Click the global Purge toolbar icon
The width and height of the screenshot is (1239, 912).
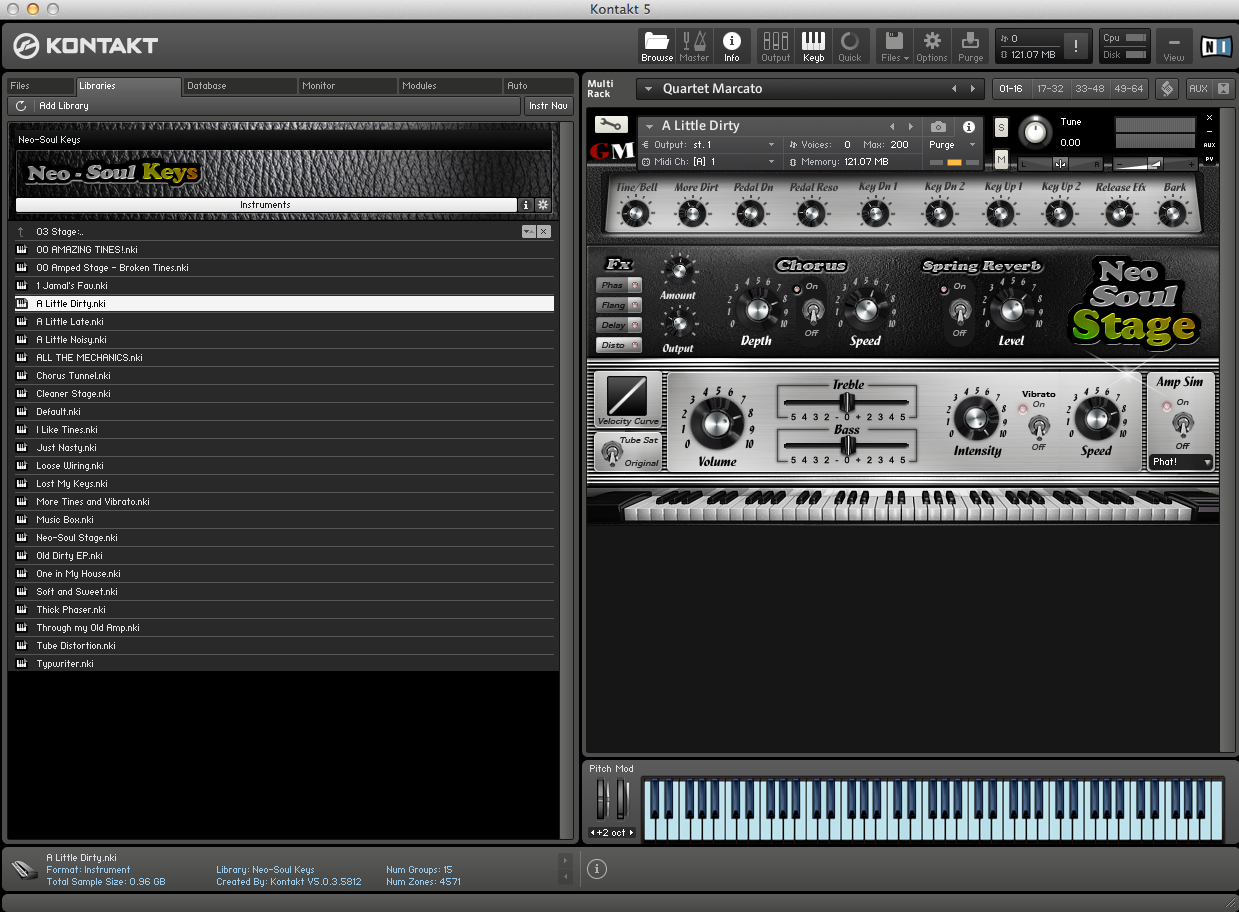(x=971, y=46)
